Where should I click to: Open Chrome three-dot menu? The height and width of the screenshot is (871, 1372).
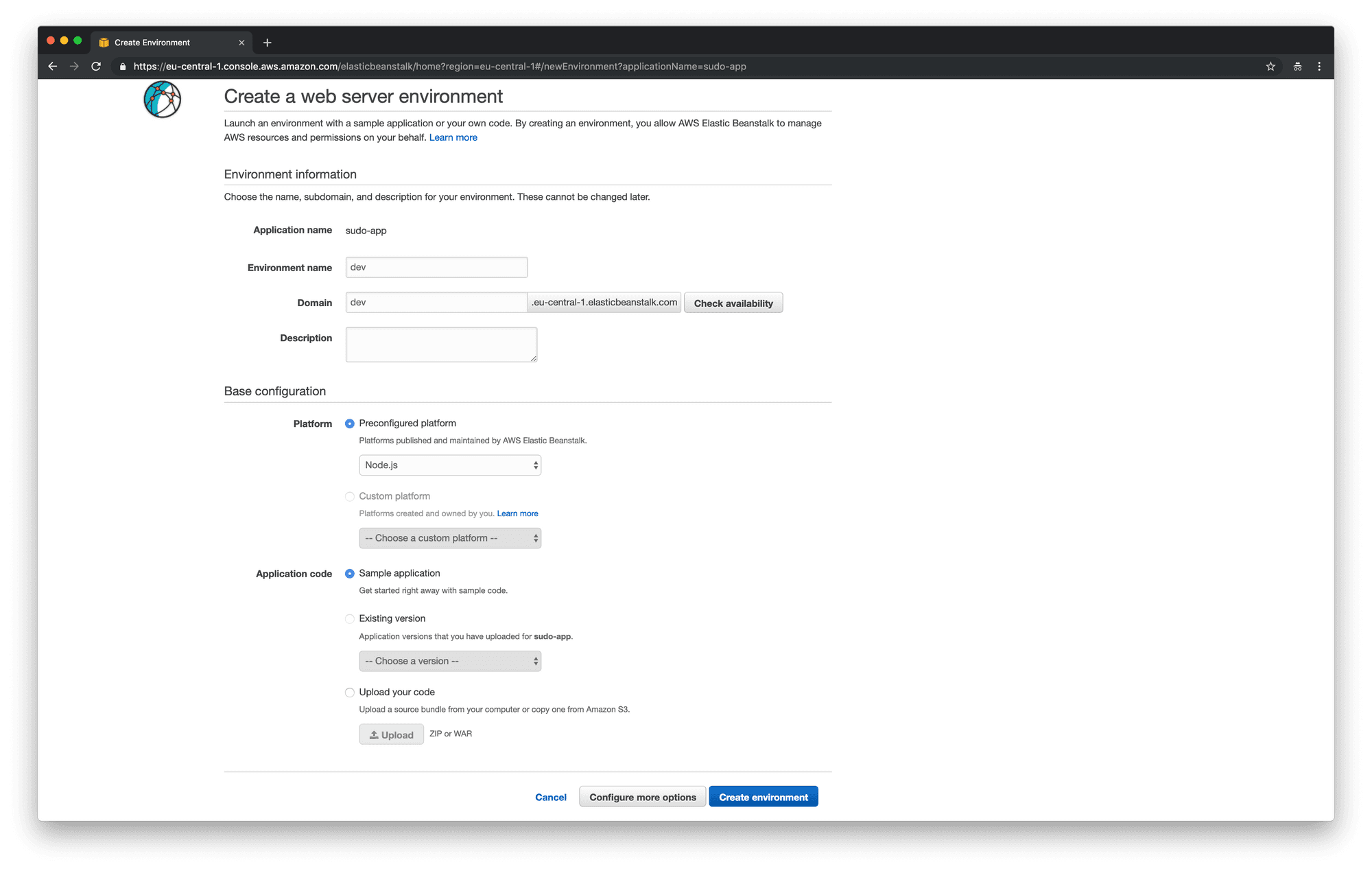click(1319, 67)
